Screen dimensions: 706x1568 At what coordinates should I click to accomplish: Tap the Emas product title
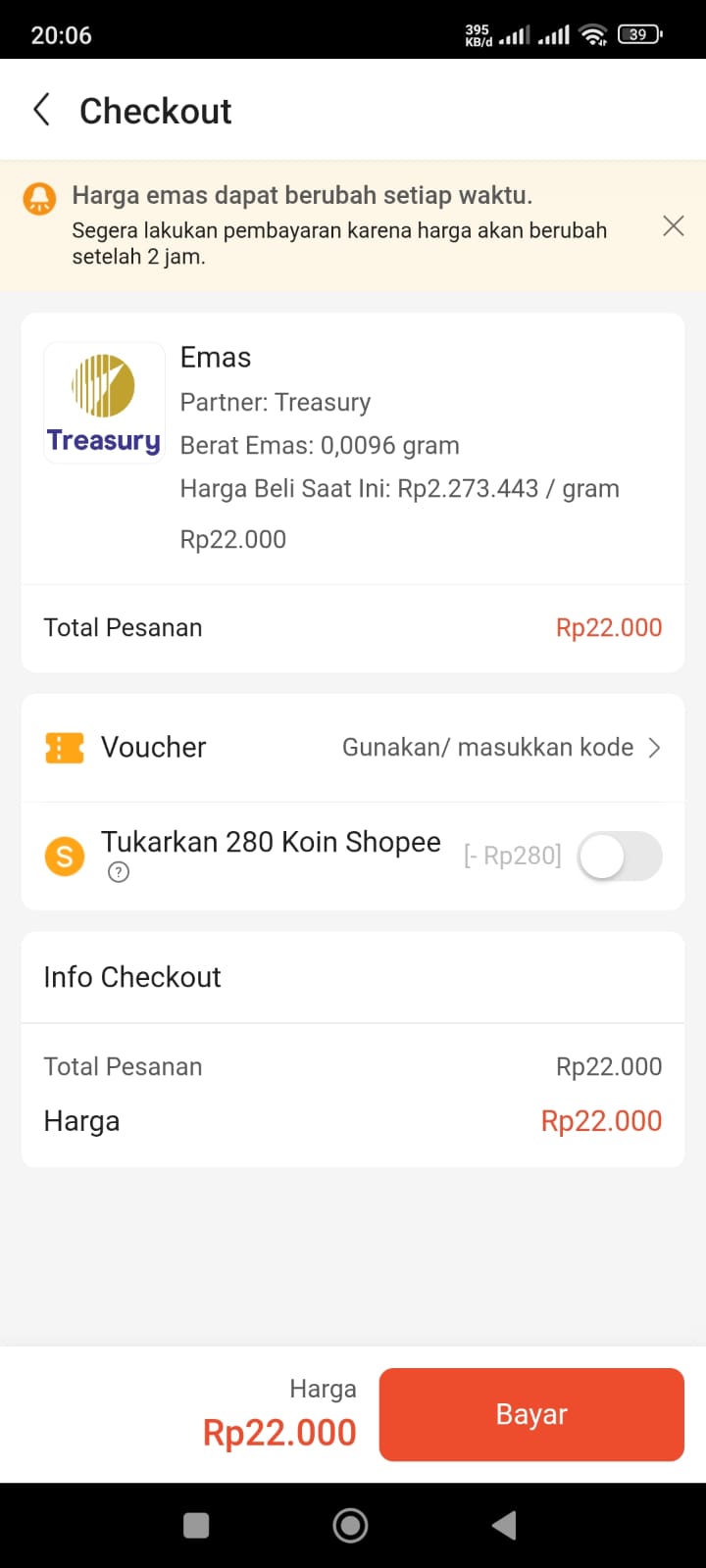(x=216, y=358)
